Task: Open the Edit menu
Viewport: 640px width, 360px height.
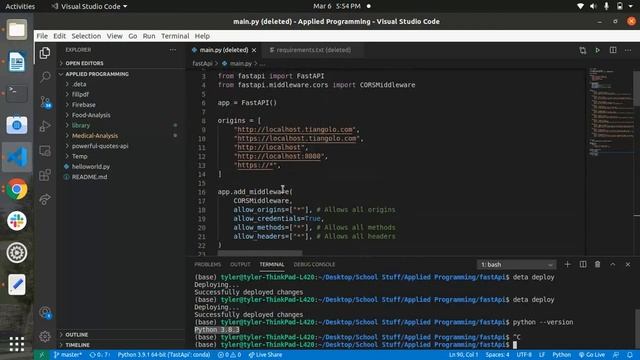Action: 59,36
